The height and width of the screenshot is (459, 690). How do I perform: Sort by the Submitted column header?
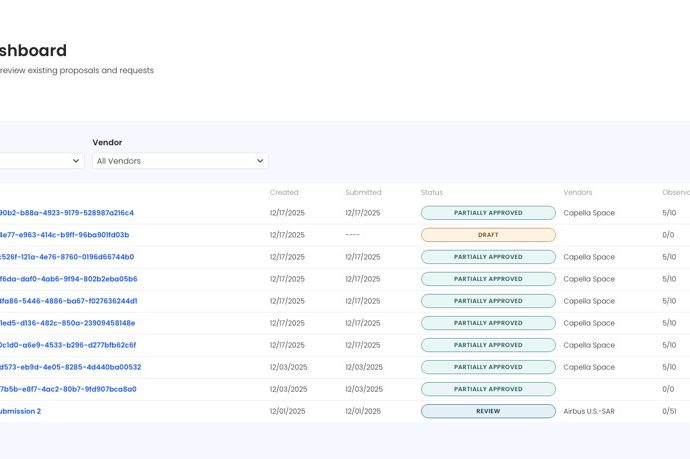point(363,192)
